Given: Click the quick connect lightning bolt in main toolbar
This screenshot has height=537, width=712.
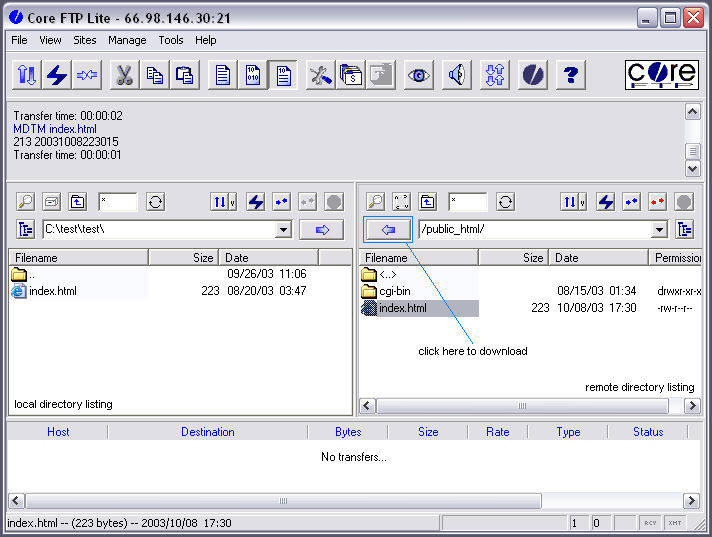Looking at the screenshot, I should point(57,75).
